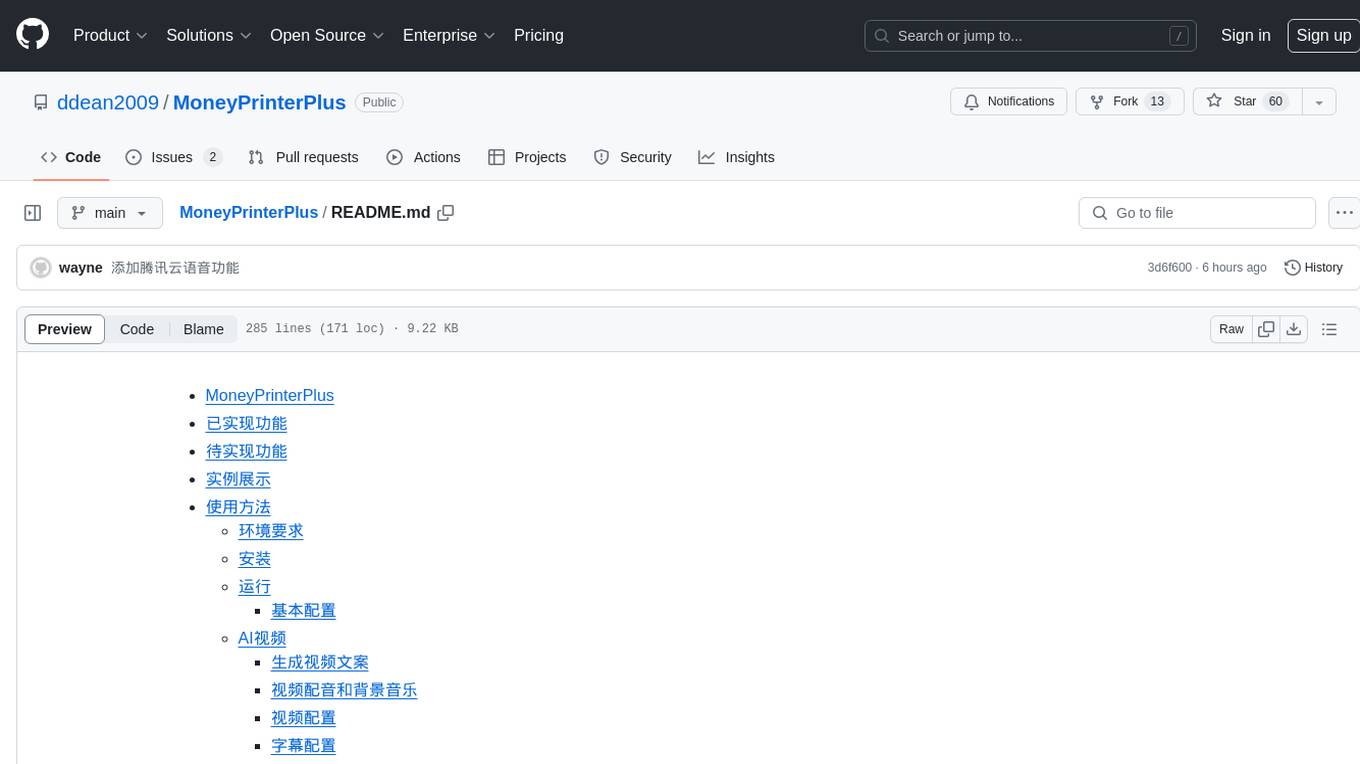This screenshot has width=1360, height=764.
Task: Open the Raw file view
Action: 1231,329
